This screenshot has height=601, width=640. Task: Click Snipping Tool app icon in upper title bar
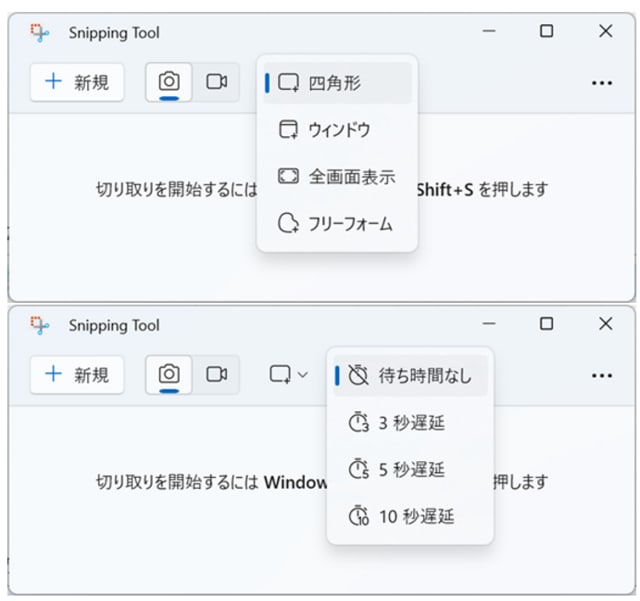pyautogui.click(x=40, y=33)
